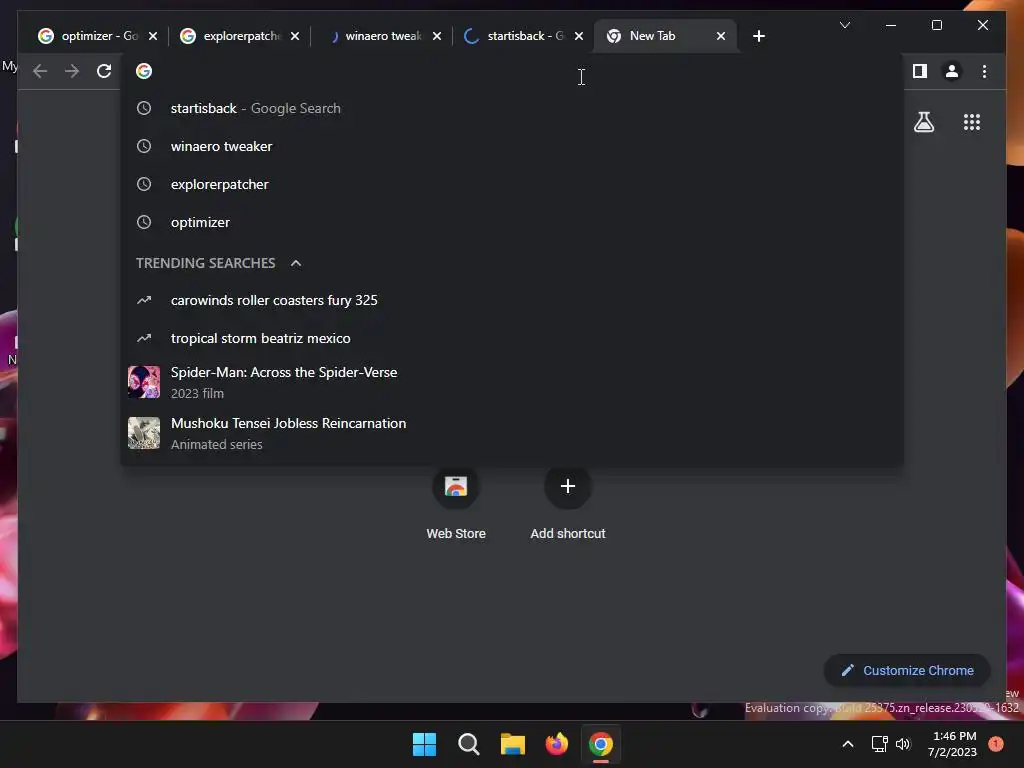Click the Chrome taskbar icon
The height and width of the screenshot is (768, 1024).
click(x=601, y=744)
